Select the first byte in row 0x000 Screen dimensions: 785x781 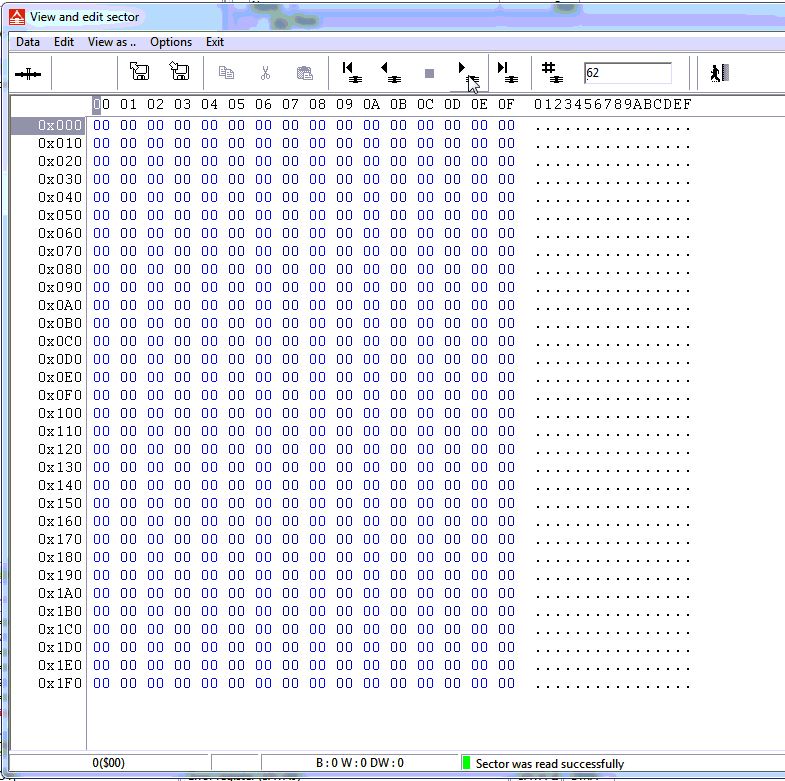tap(101, 125)
